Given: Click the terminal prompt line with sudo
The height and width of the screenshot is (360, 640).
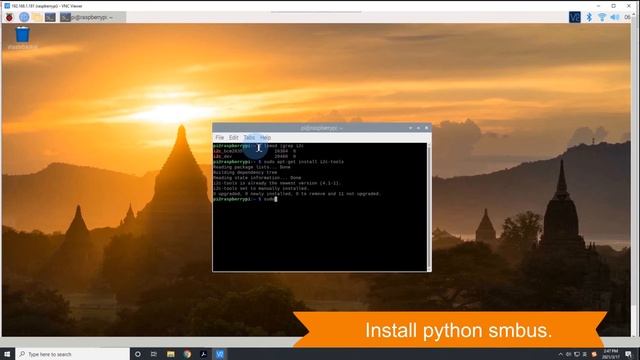Looking at the screenshot, I should click(x=245, y=199).
